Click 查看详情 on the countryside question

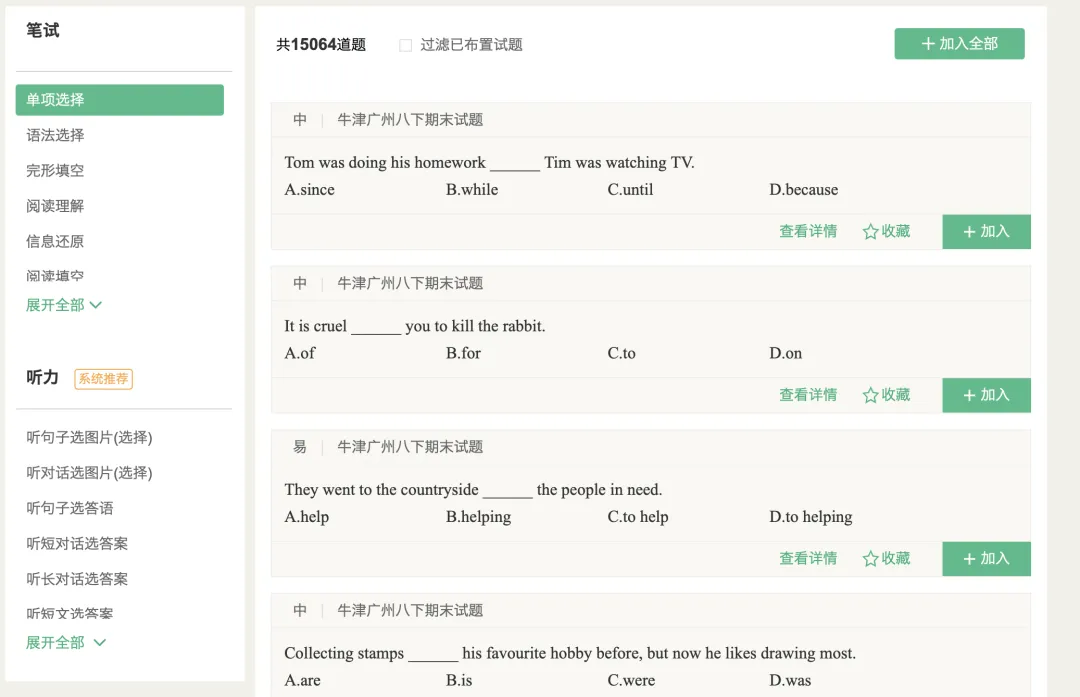[x=808, y=558]
